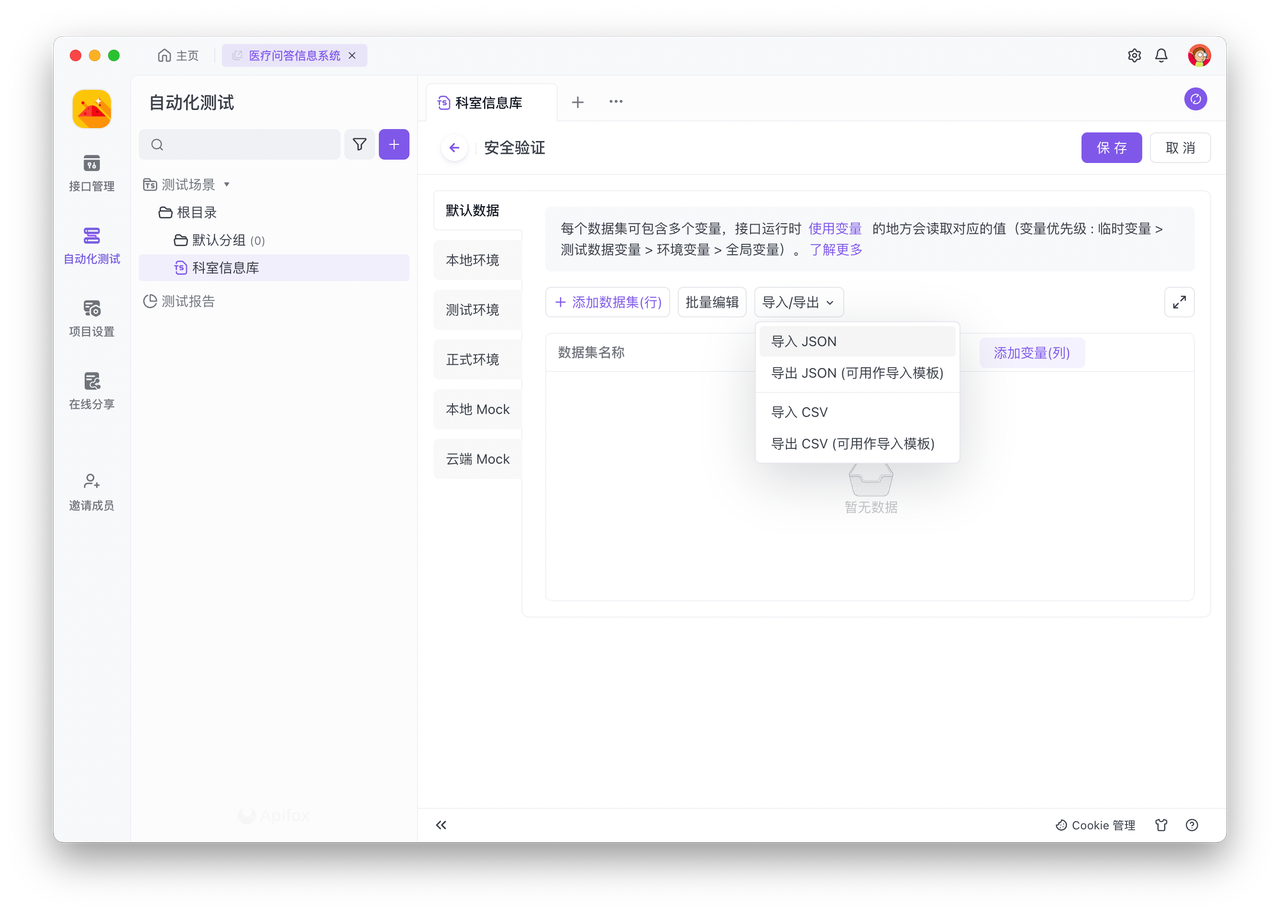
Task: Select 科室信息库 in the tree
Action: [x=226, y=268]
